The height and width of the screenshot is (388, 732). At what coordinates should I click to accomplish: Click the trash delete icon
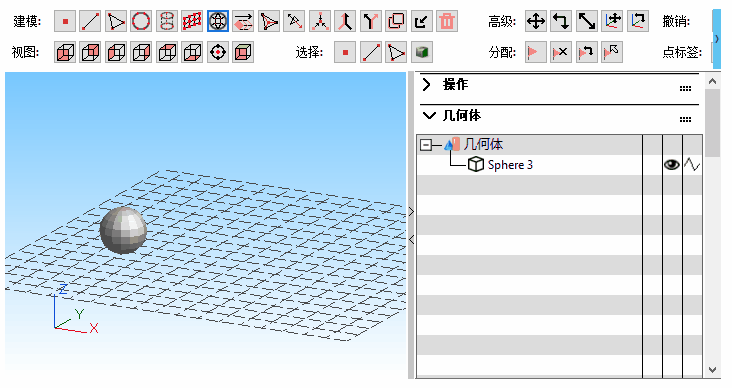point(447,21)
